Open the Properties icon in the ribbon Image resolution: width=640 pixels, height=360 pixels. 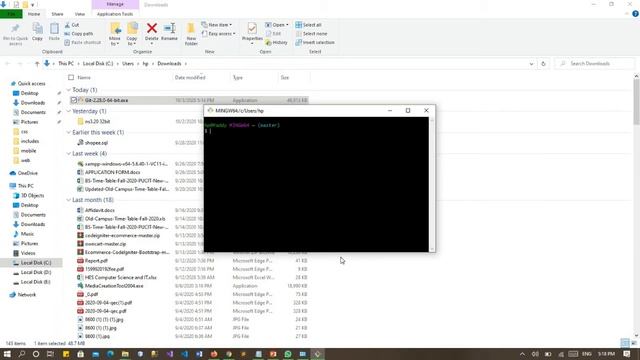click(252, 29)
